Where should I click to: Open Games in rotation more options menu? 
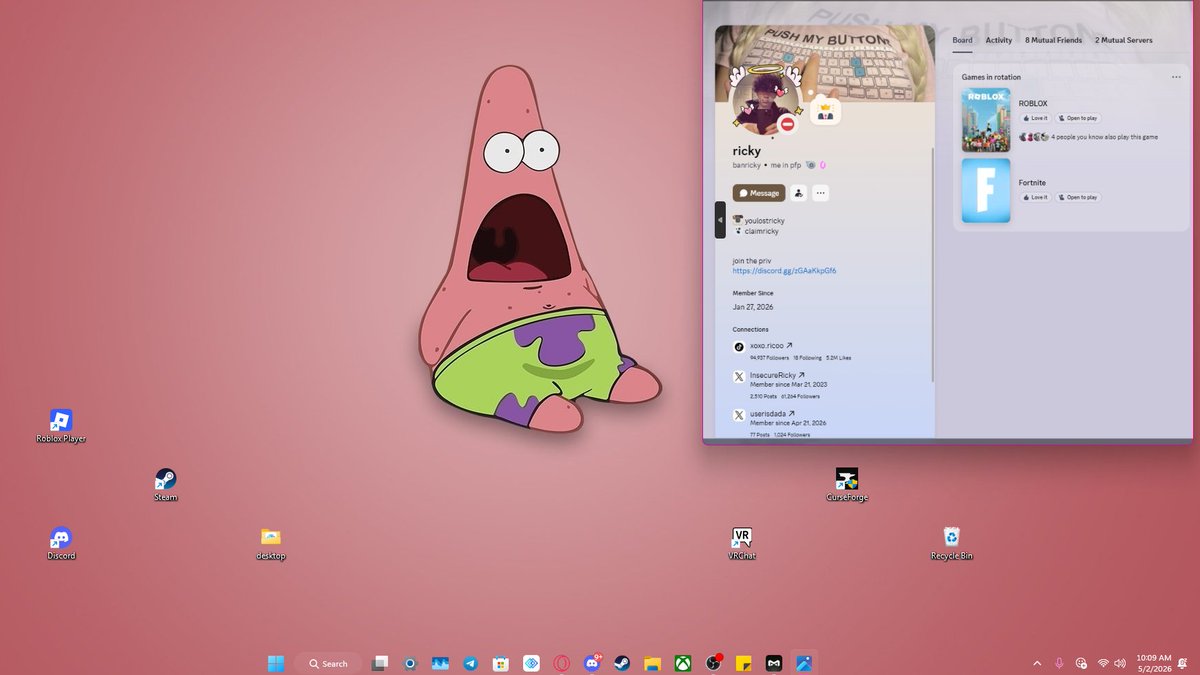[1176, 77]
